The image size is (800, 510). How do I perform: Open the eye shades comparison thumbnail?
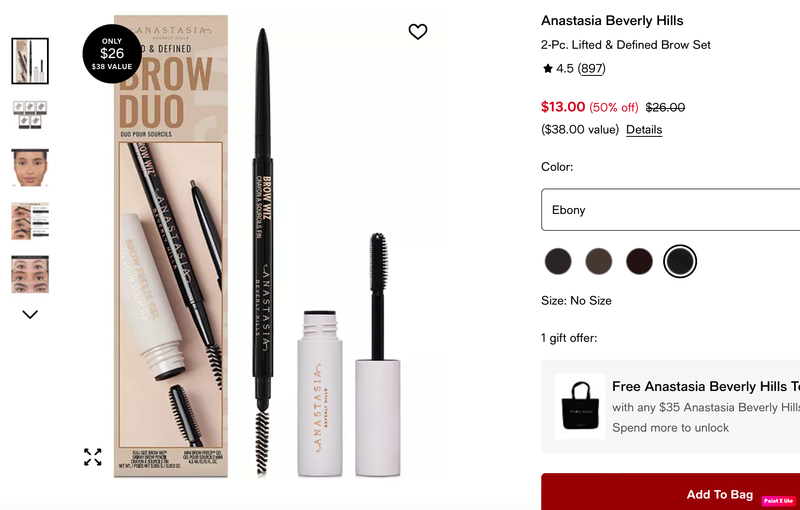[x=30, y=274]
